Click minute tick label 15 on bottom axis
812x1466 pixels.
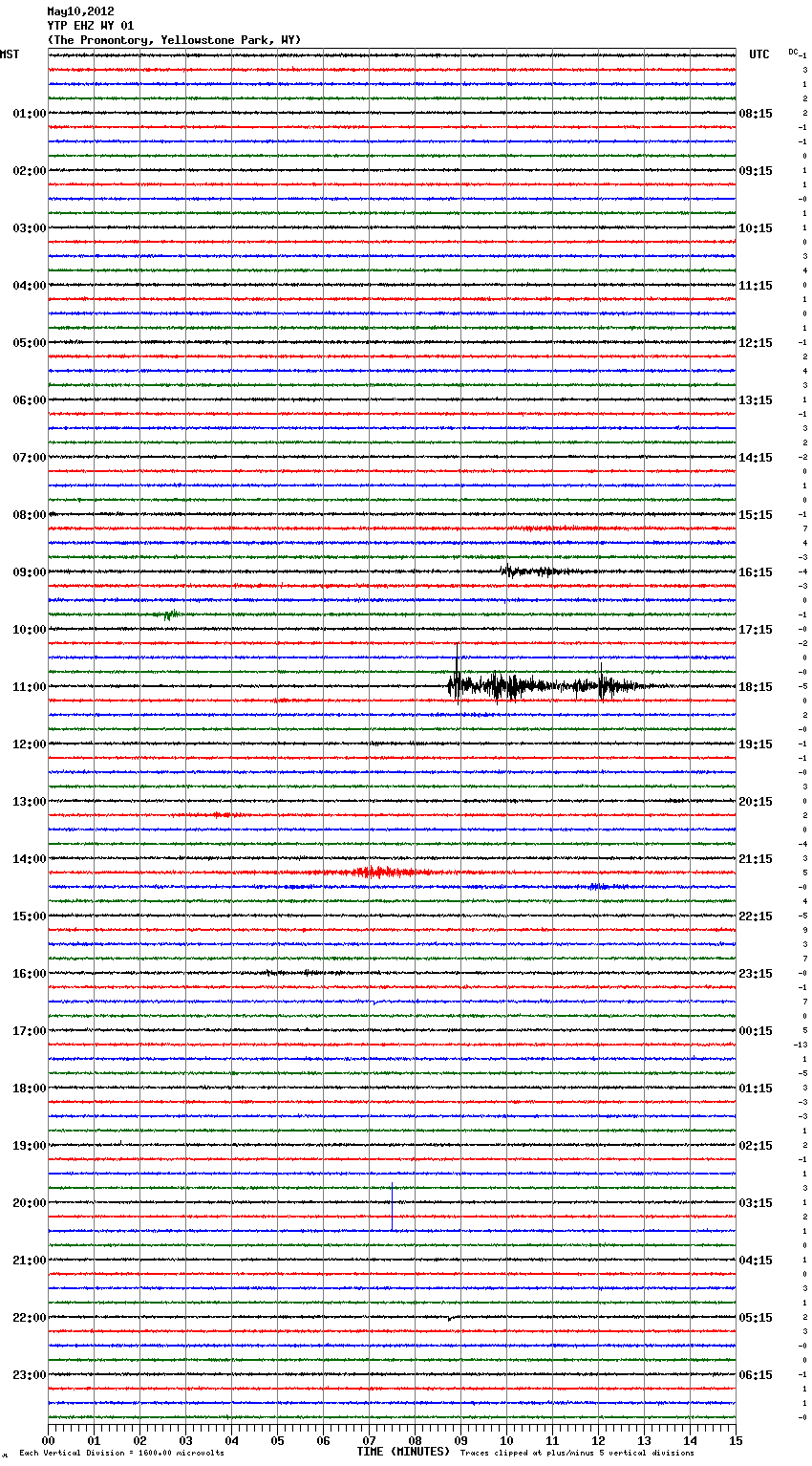tap(736, 1440)
